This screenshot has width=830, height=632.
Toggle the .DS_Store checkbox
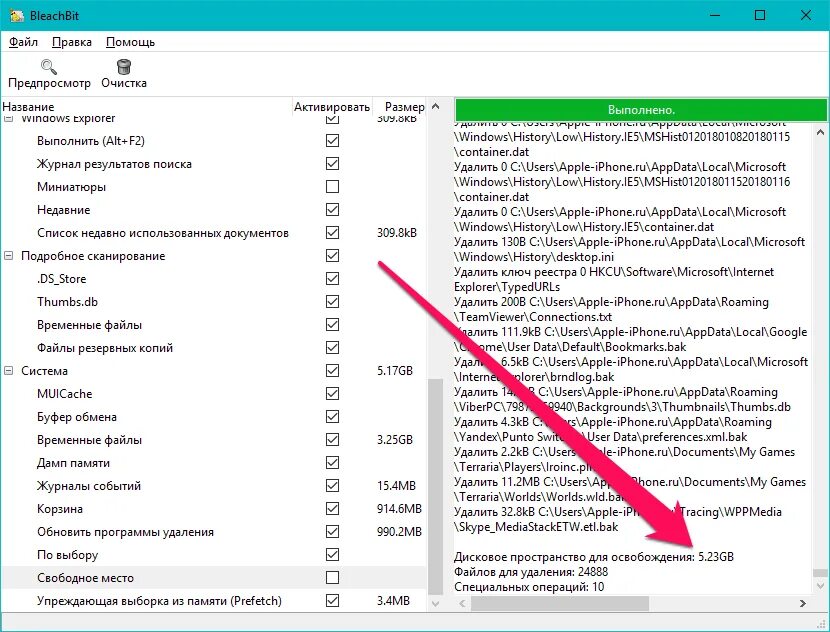[x=332, y=279]
